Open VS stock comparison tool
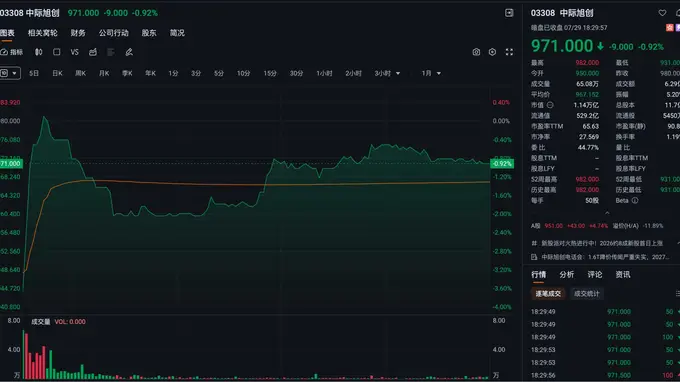The height and width of the screenshot is (382, 680). pyautogui.click(x=75, y=52)
